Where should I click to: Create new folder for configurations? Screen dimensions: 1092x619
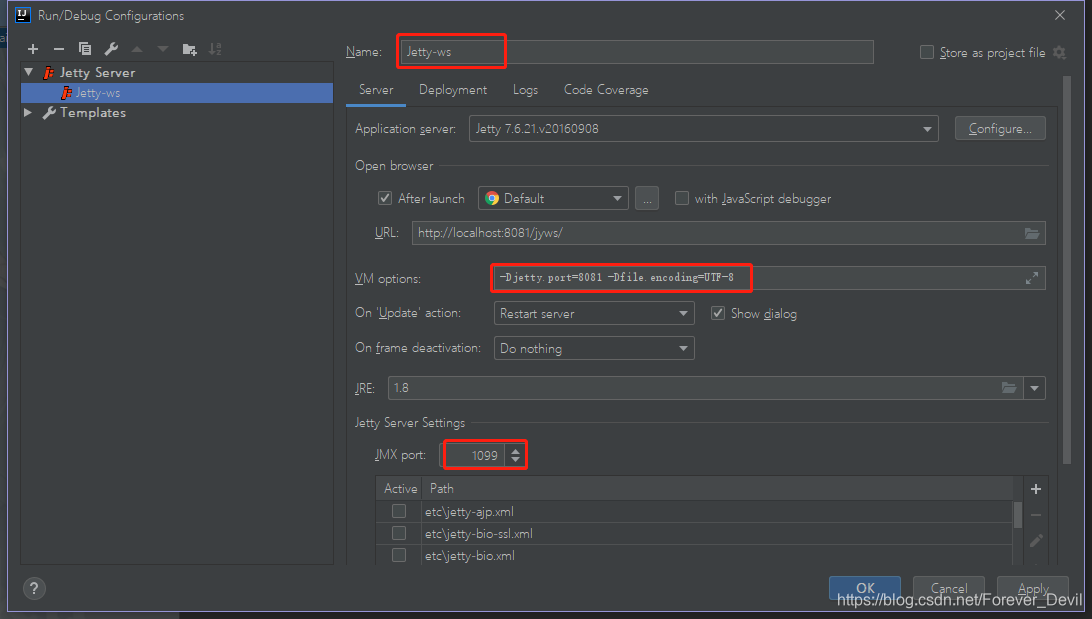(x=189, y=49)
